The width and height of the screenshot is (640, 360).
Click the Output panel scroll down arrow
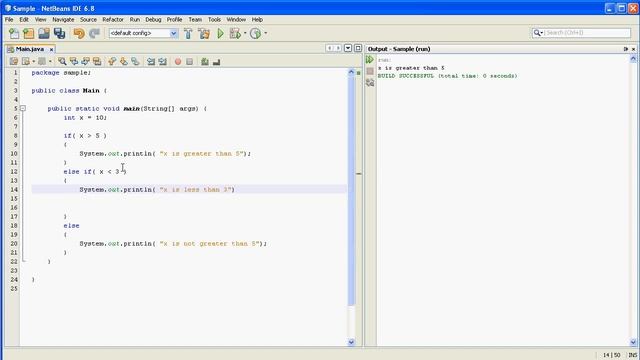[633, 342]
